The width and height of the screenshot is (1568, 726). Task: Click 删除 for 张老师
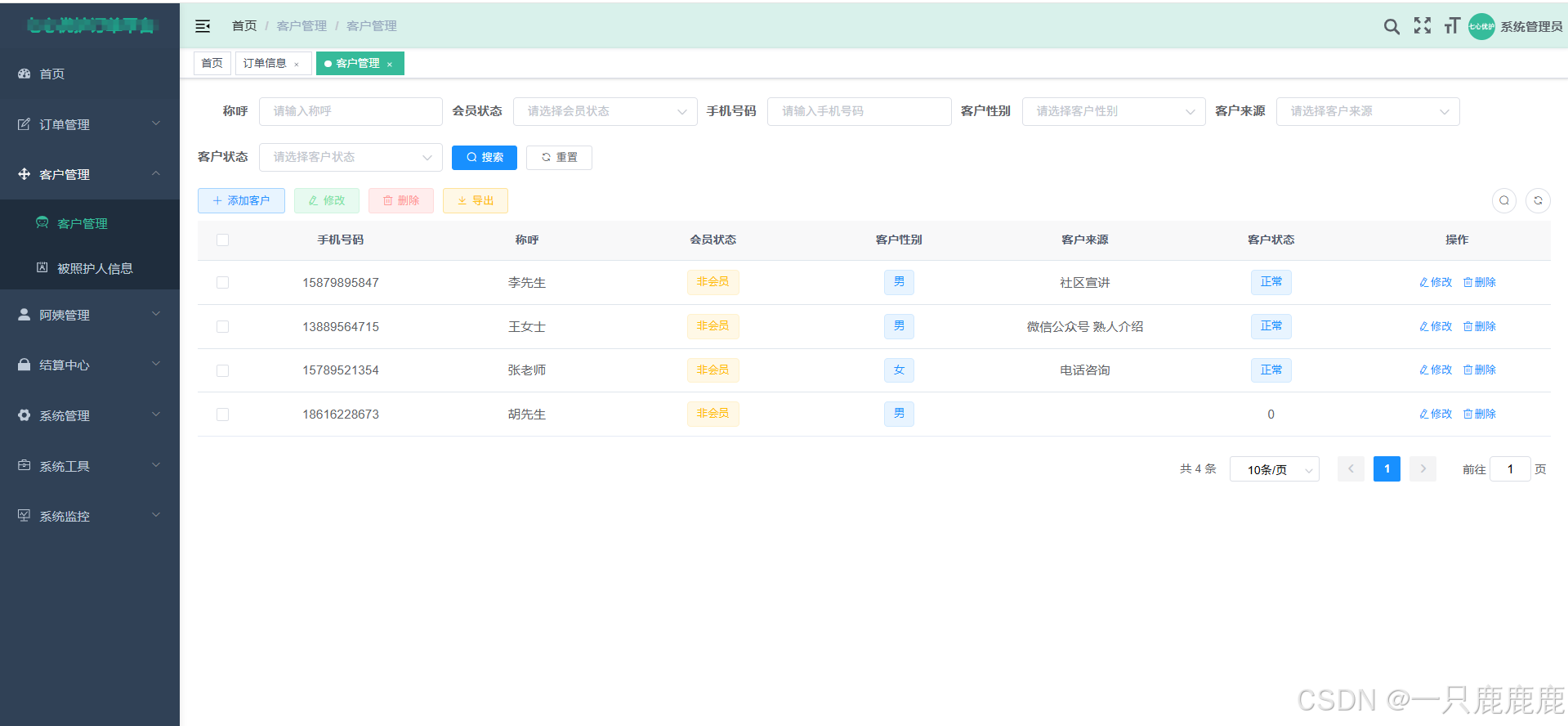pos(1479,370)
